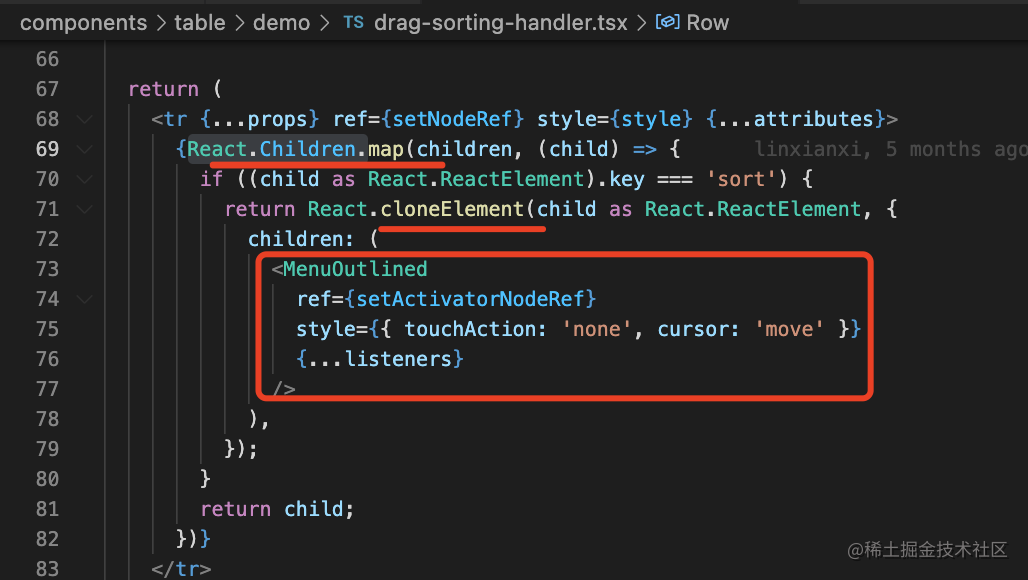Viewport: 1028px width, 580px height.
Task: Click line number 73 in gutter
Action: [47, 269]
